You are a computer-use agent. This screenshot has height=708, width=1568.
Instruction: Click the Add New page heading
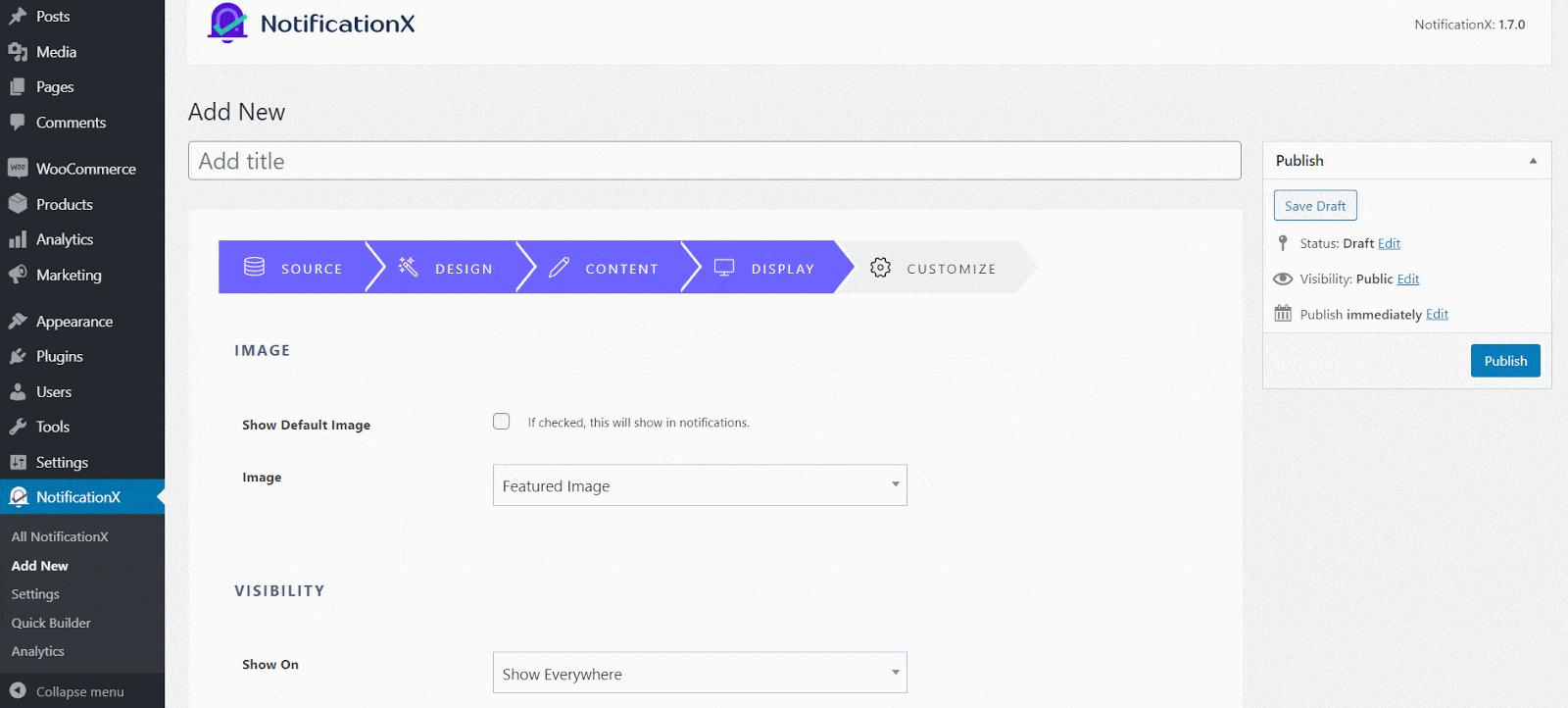click(237, 112)
